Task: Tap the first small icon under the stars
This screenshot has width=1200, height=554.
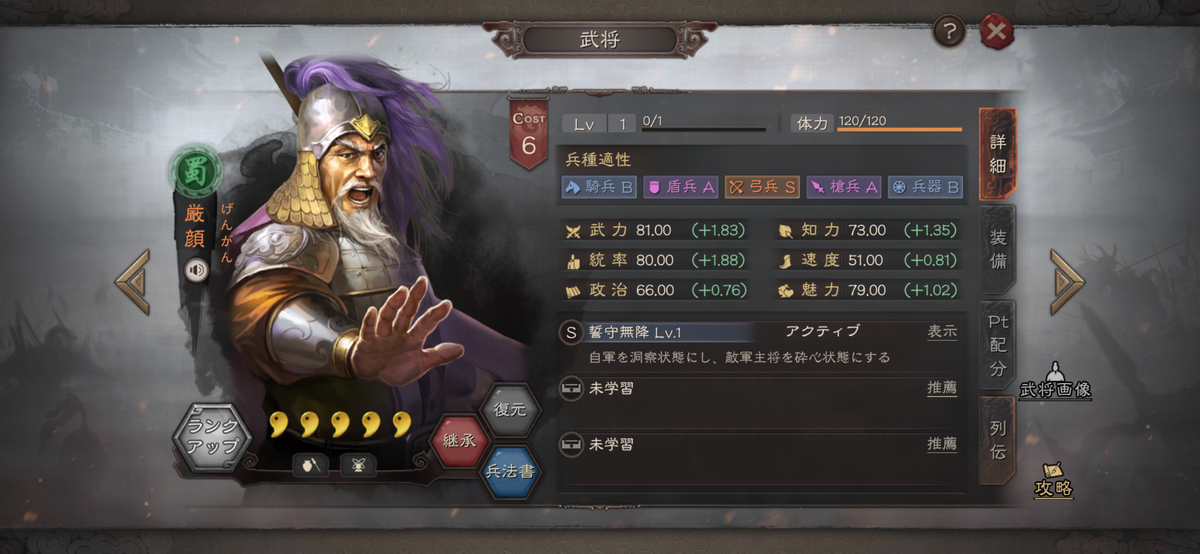Action: coord(311,464)
